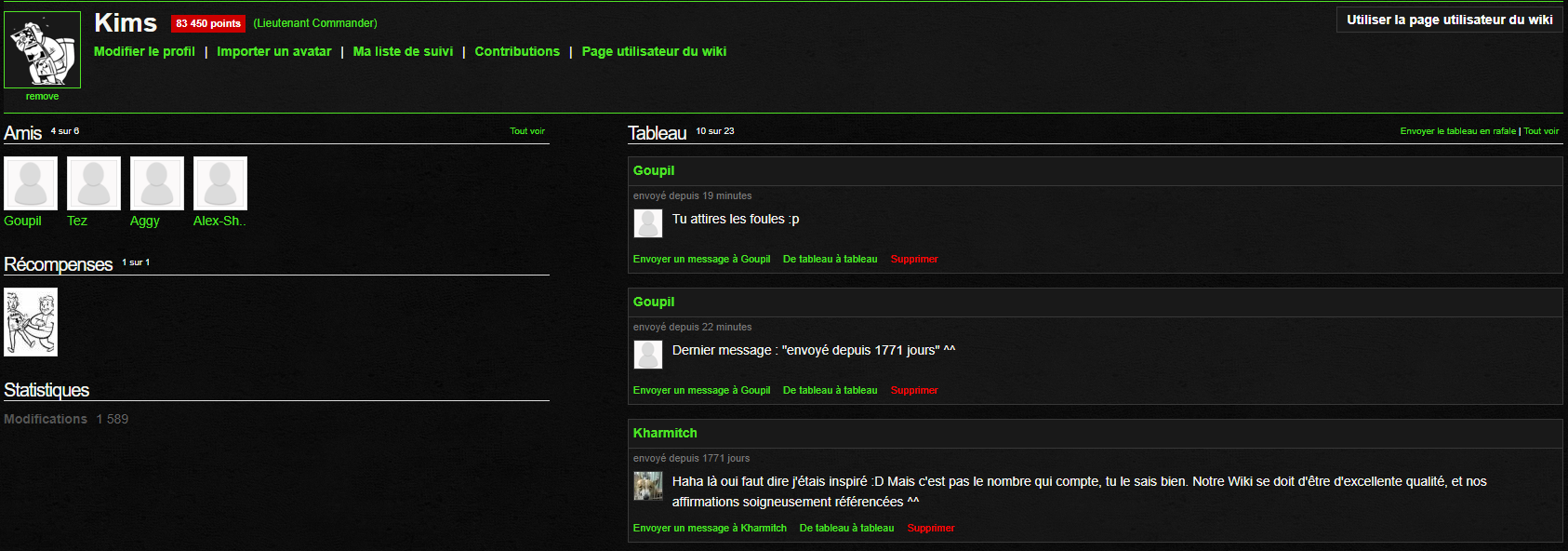Open Page utilisateur du wiki link
This screenshot has width=1568, height=551.
pos(654,51)
